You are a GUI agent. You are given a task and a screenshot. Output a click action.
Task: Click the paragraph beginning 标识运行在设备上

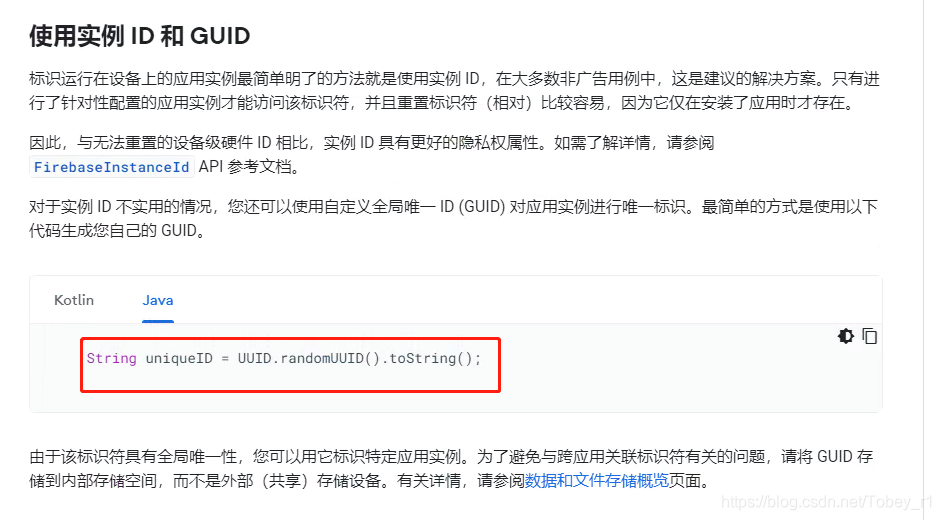tap(454, 91)
